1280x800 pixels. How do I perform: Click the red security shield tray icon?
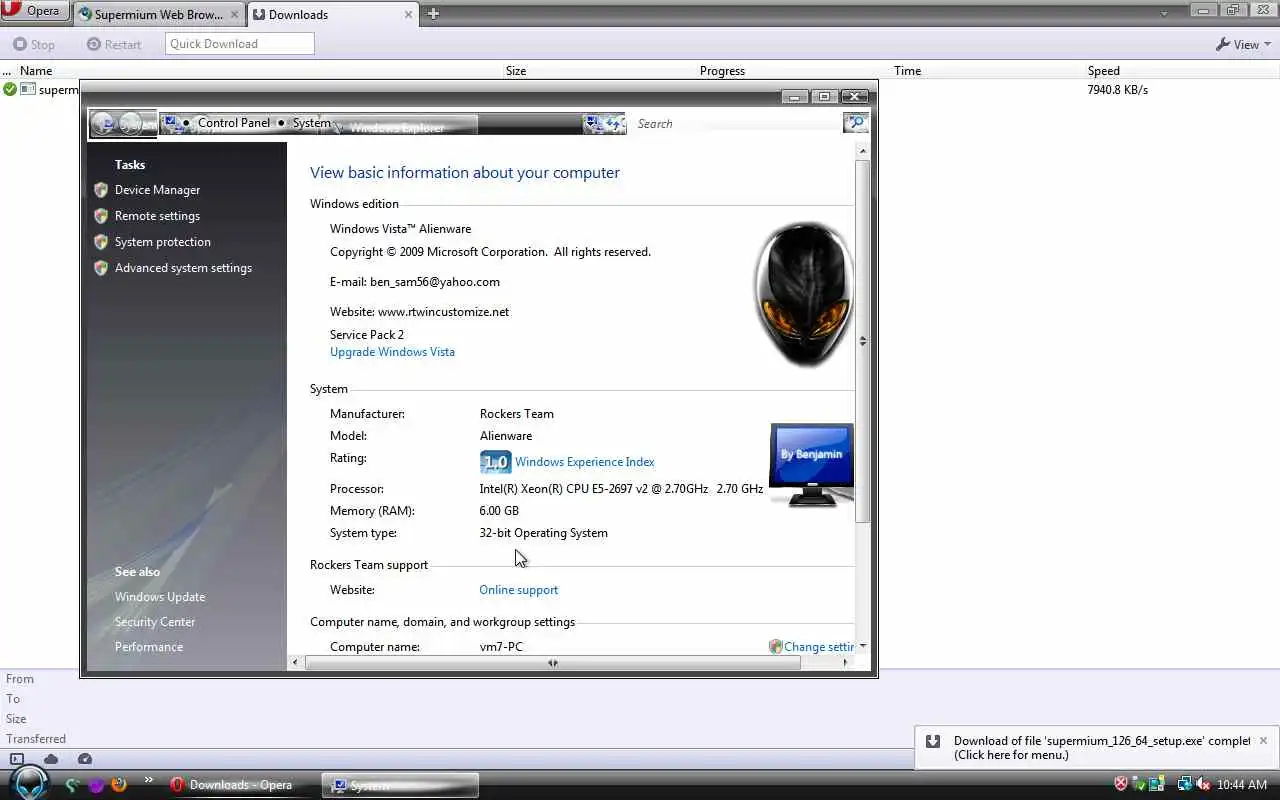1121,785
